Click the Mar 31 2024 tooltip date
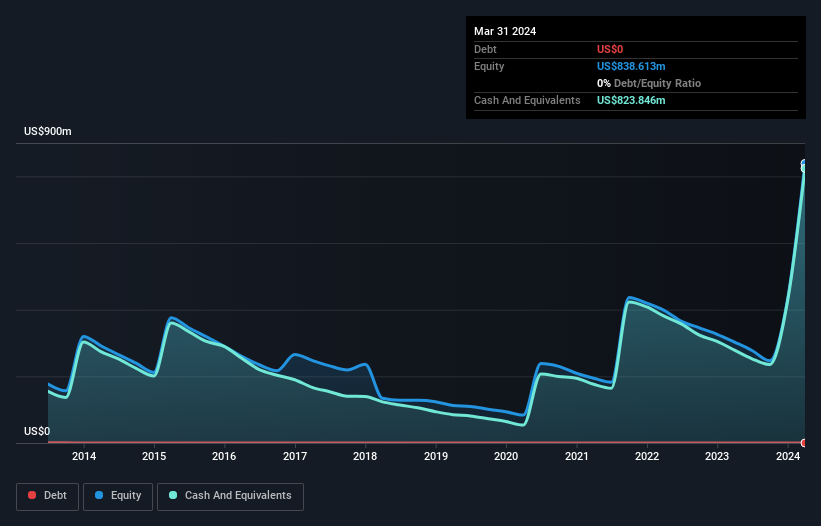Screen dimensions: 821x526 coord(505,31)
